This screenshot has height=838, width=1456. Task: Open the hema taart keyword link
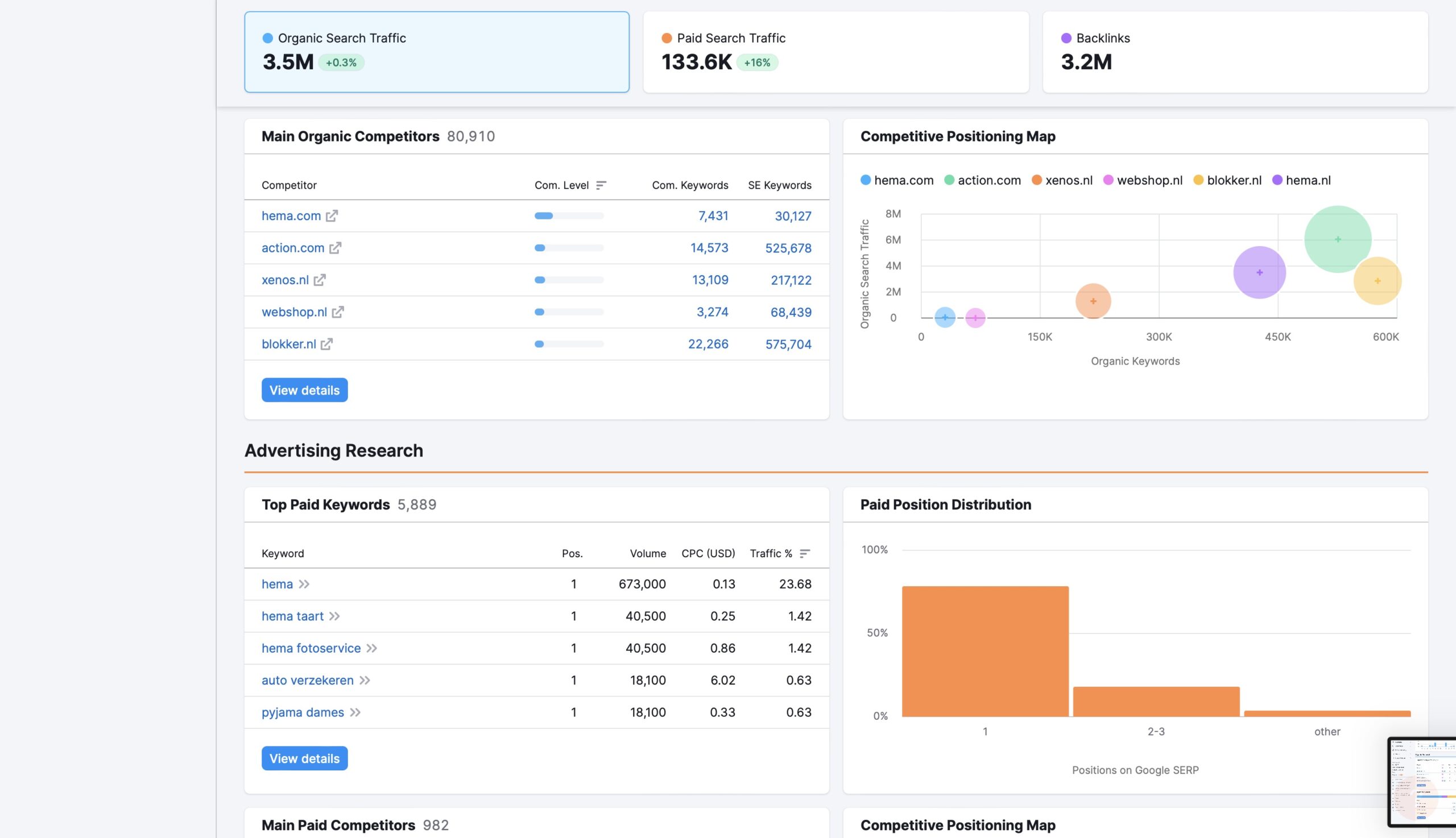point(292,616)
